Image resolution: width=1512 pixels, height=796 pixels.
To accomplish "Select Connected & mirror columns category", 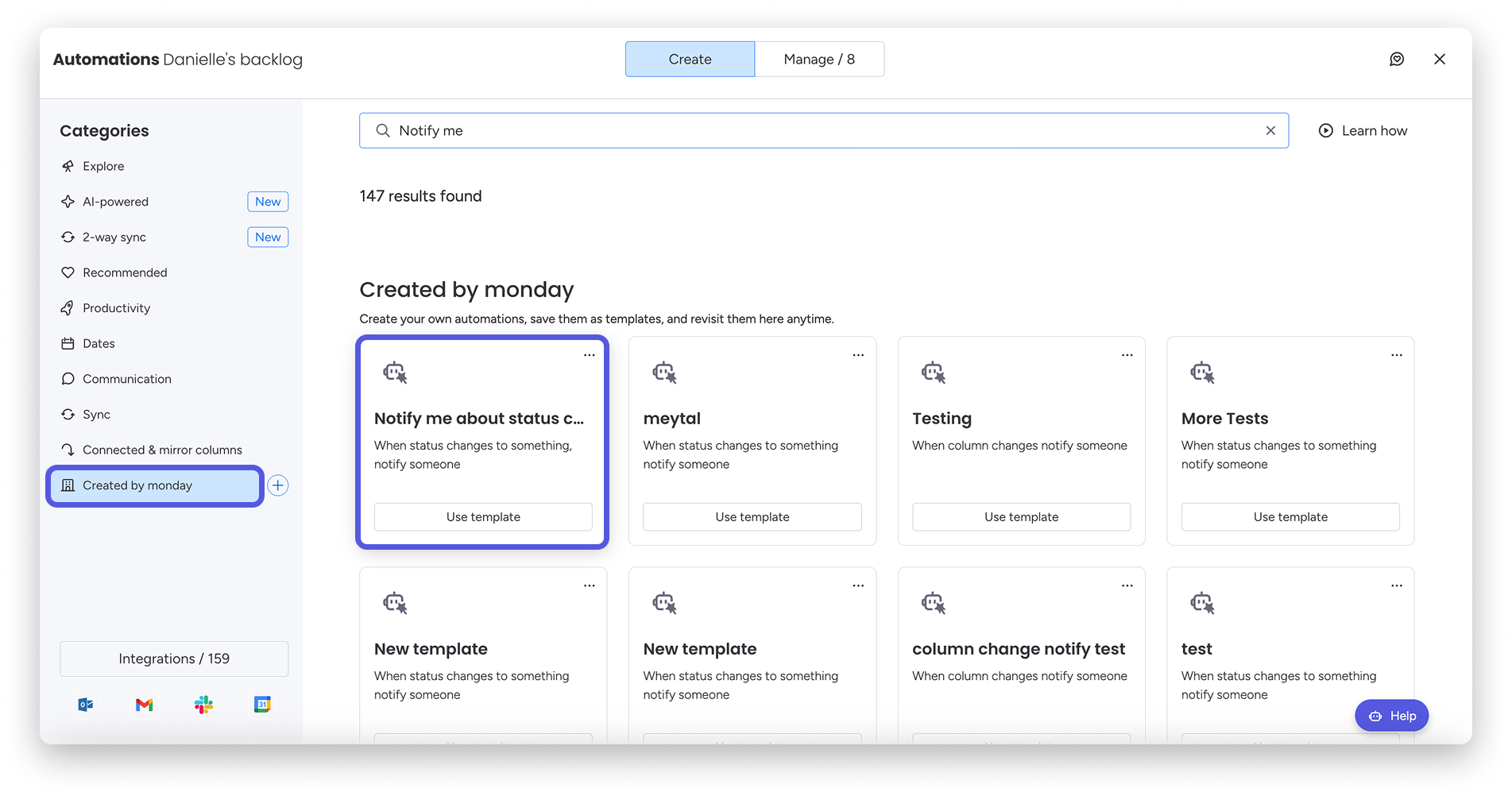I will coord(162,450).
